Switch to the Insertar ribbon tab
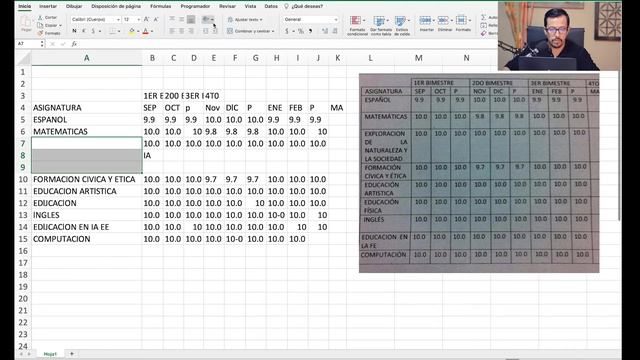Viewport: 640px width, 360px height. coord(48,6)
